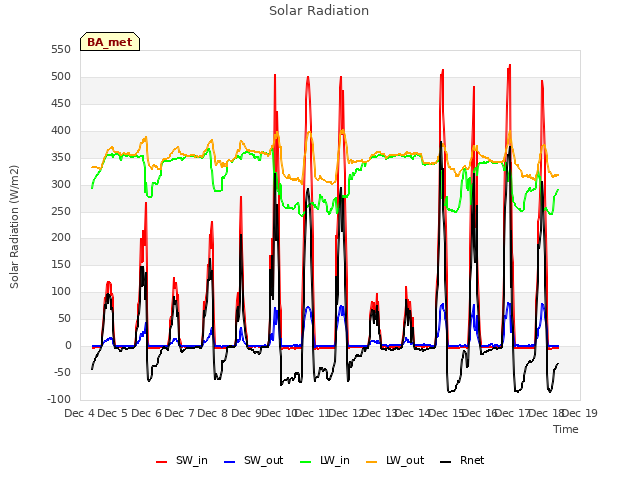Toggle the SW_out legend entry
The image size is (640, 480).
click(253, 460)
